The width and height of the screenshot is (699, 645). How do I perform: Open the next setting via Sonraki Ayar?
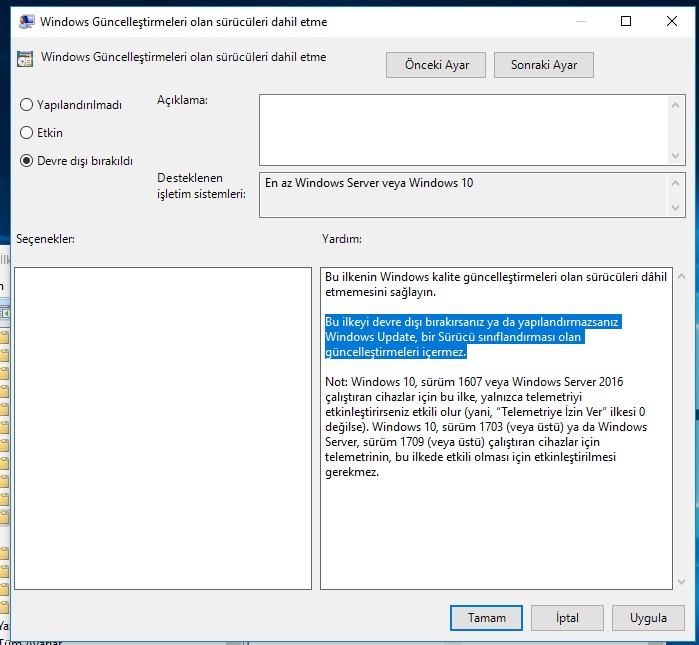coord(543,64)
